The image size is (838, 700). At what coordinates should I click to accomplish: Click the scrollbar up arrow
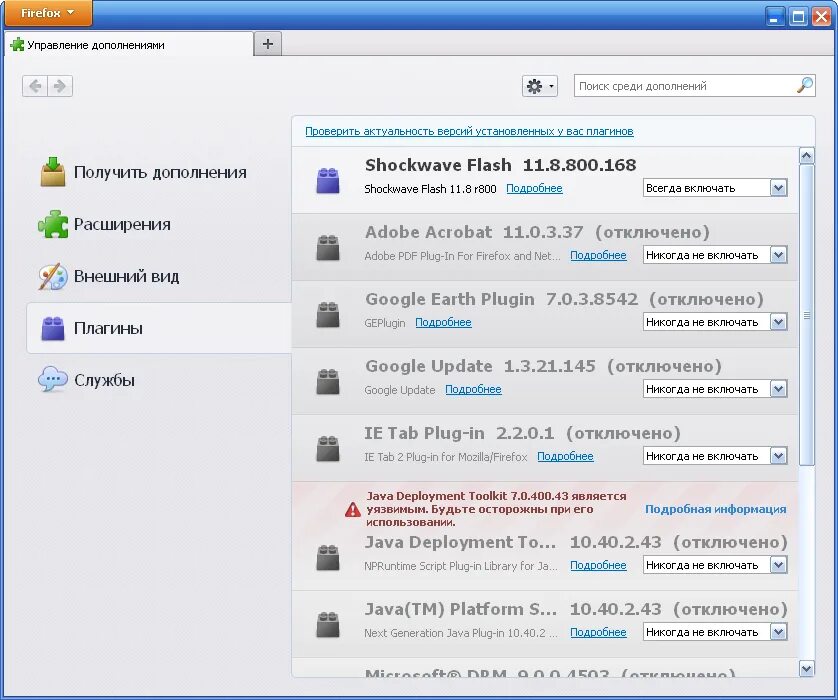point(806,155)
